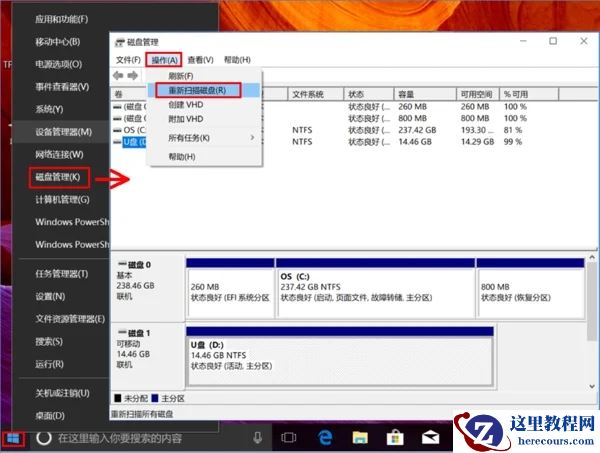The height and width of the screenshot is (453, 600).
Task: Sort by 可用空间 column header
Action: click(x=478, y=94)
